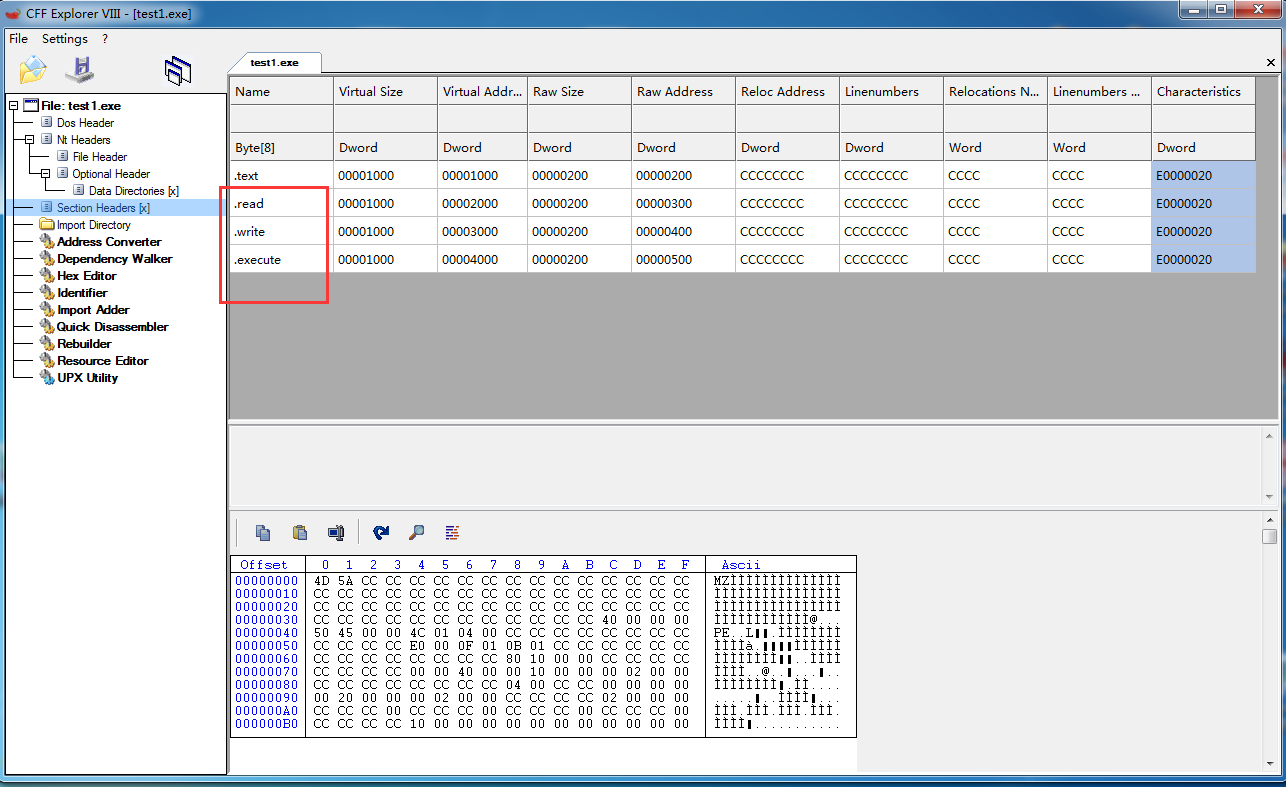Open the File menu
1286x787 pixels.
(18, 39)
